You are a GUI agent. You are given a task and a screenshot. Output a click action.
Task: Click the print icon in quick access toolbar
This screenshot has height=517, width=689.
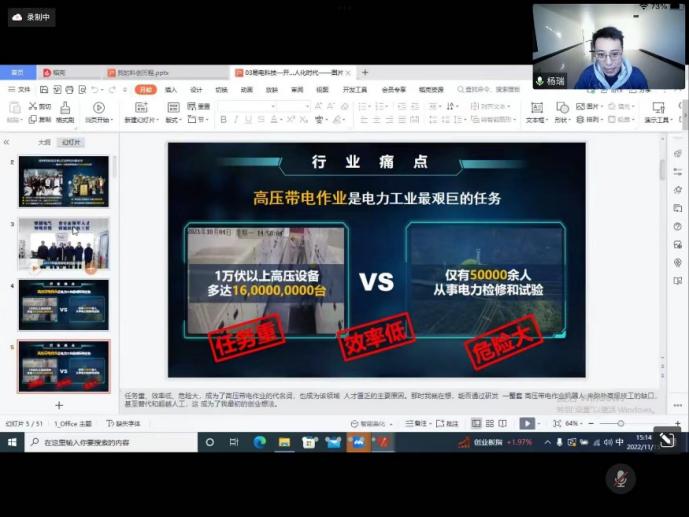69,90
